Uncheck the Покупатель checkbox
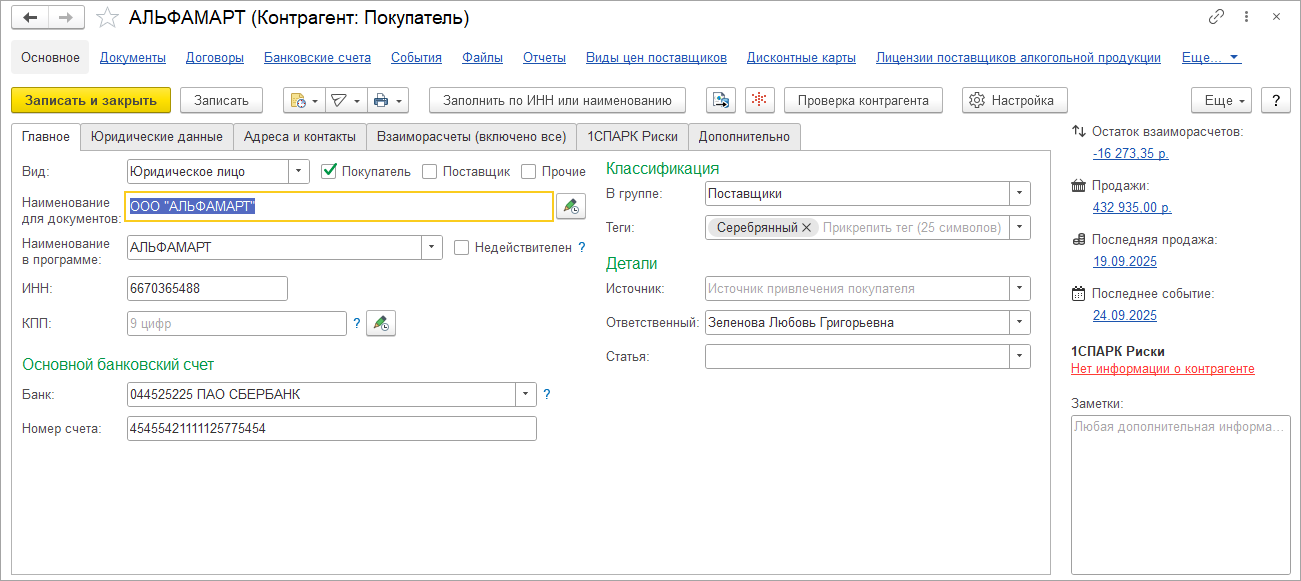 coord(329,171)
